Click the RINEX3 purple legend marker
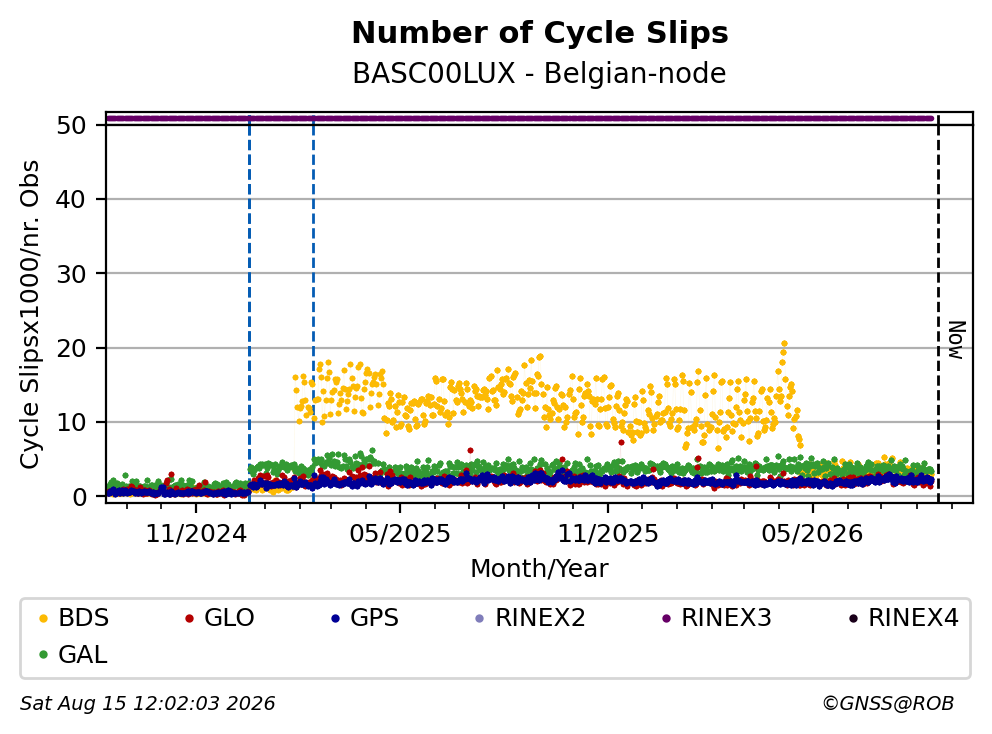Viewport: 992px width, 734px height. click(x=666, y=618)
